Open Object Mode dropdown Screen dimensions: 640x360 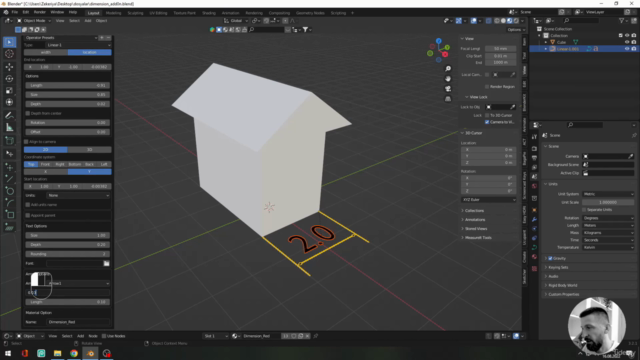(x=34, y=20)
